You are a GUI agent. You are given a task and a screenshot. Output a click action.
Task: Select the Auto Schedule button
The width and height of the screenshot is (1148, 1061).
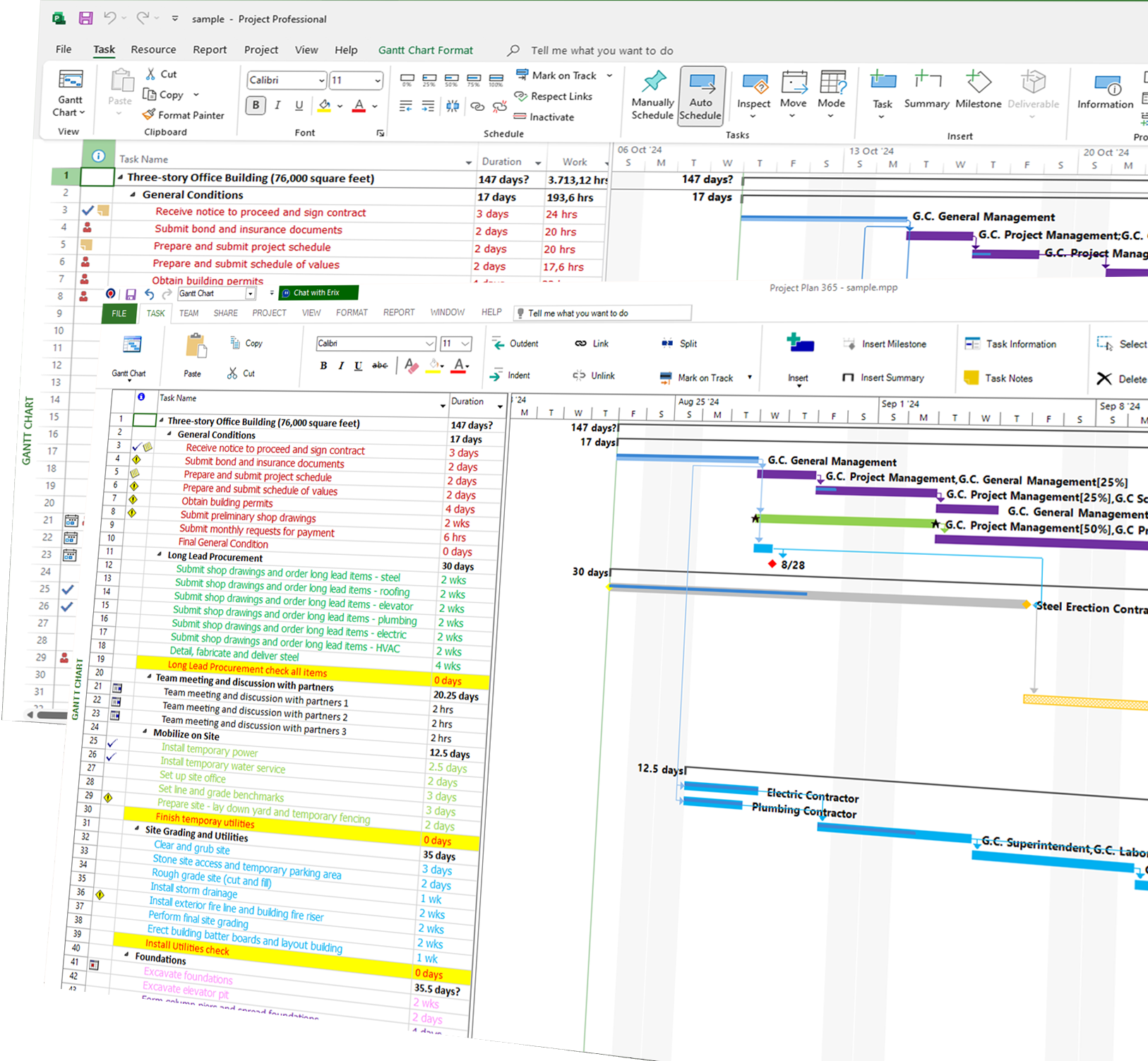coord(700,97)
